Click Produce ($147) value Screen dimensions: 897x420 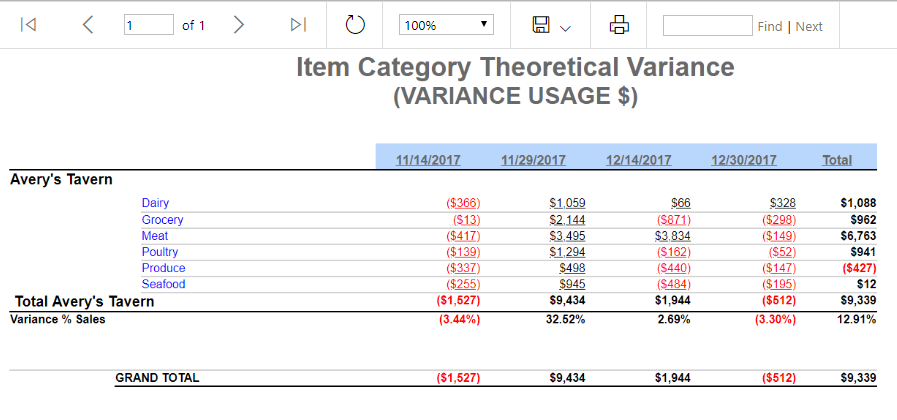point(779,268)
